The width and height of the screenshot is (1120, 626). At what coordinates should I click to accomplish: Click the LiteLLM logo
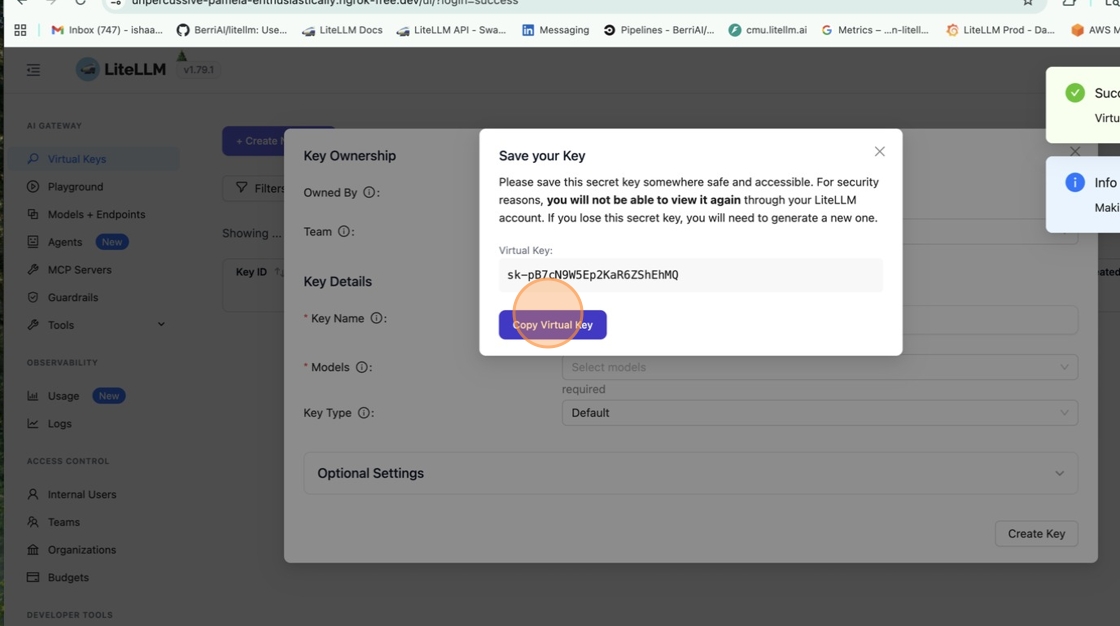(x=121, y=69)
